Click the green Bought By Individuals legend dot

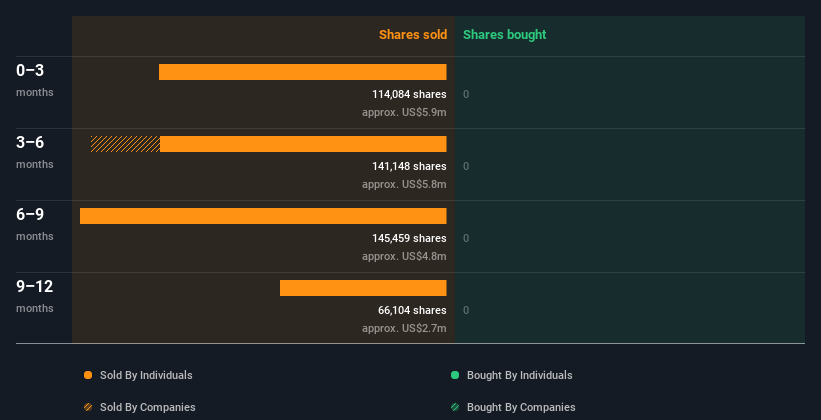point(455,375)
